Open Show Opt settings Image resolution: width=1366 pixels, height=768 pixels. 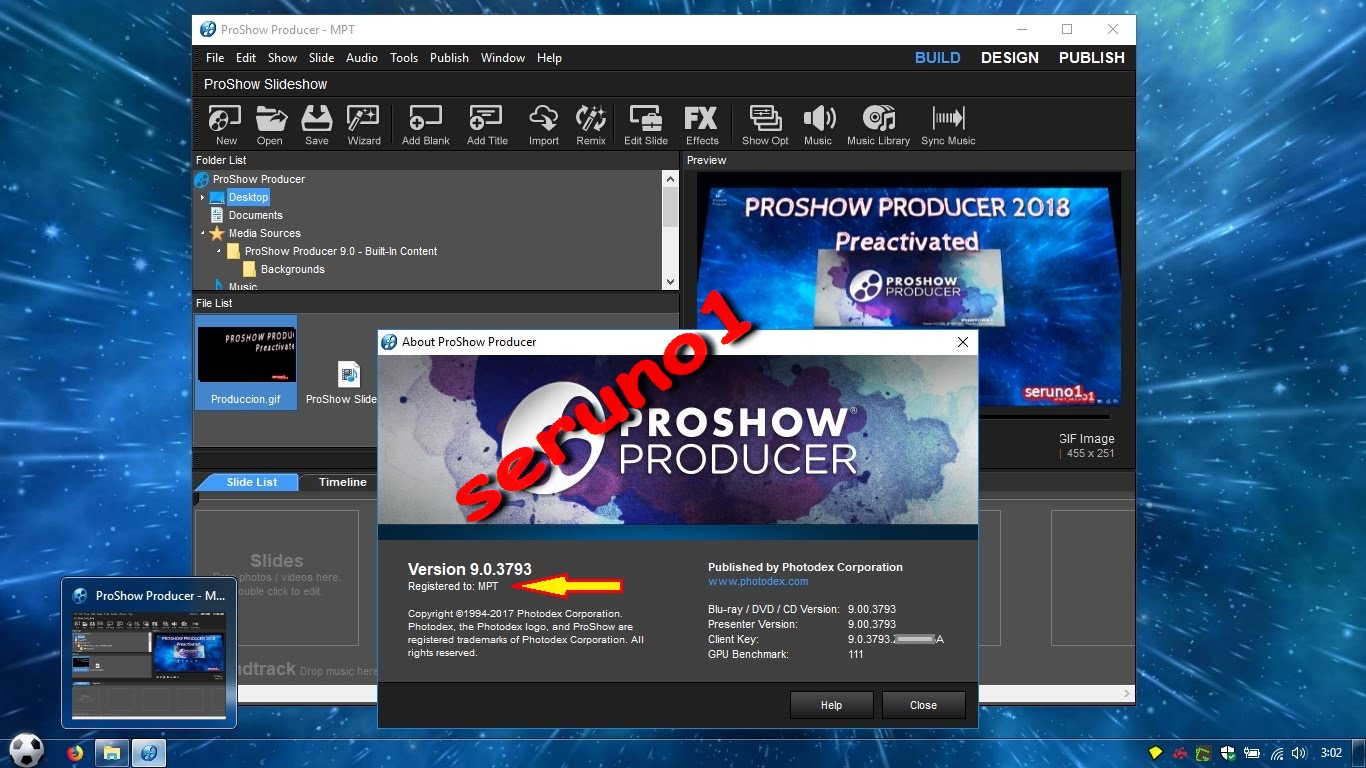[x=765, y=126]
